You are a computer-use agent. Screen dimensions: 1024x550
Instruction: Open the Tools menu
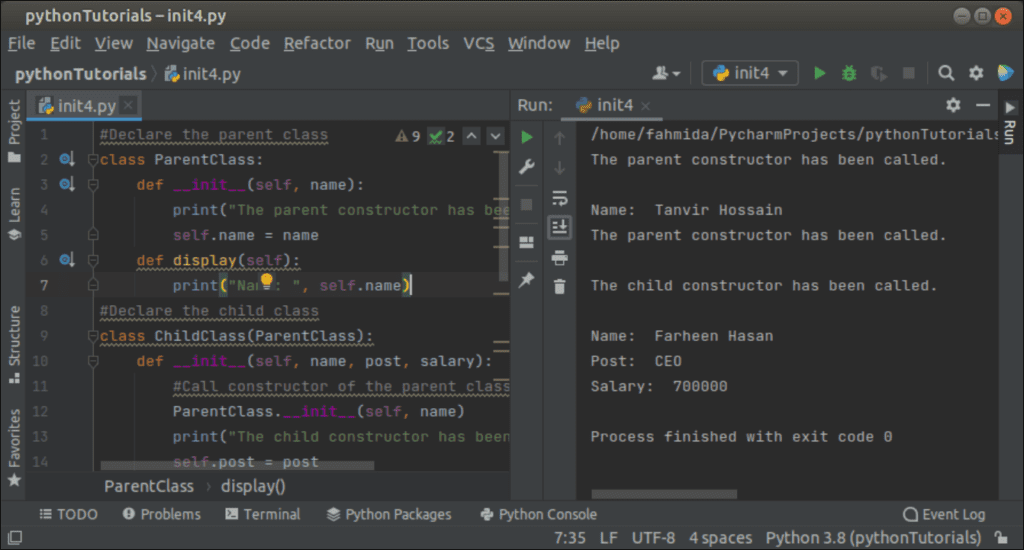click(428, 43)
